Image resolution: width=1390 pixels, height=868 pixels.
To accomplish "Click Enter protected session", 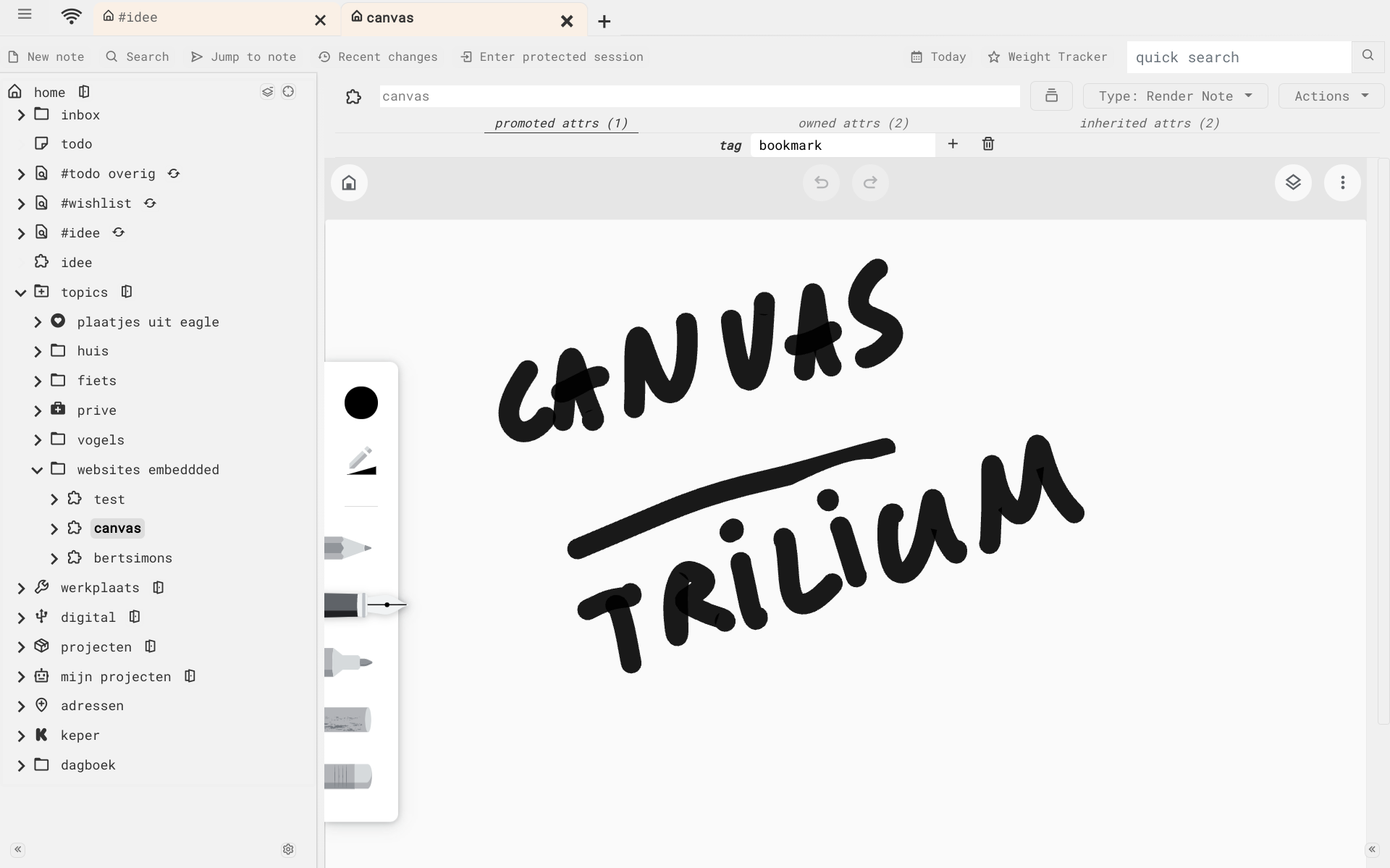I will pos(552,56).
